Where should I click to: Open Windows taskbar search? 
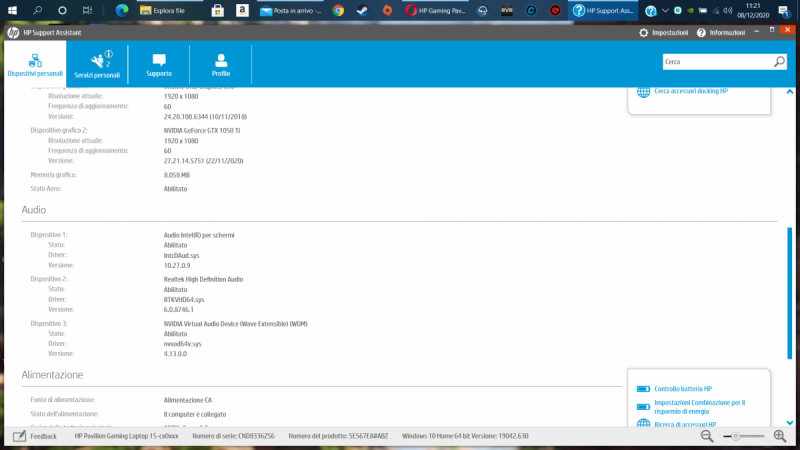pos(37,10)
